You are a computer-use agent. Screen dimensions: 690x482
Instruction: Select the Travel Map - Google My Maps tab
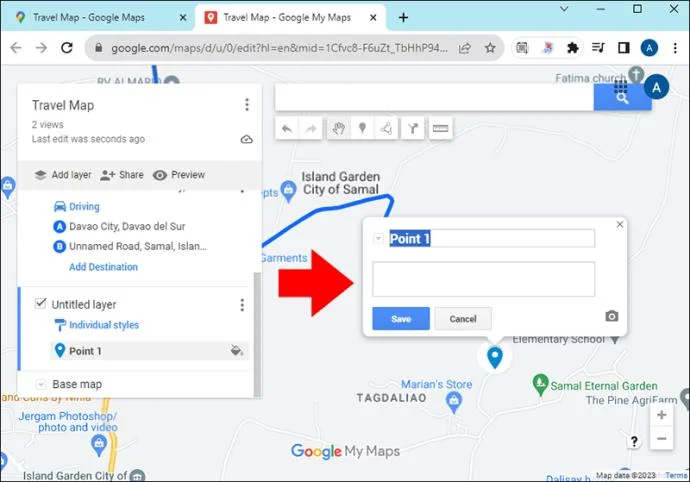point(290,18)
